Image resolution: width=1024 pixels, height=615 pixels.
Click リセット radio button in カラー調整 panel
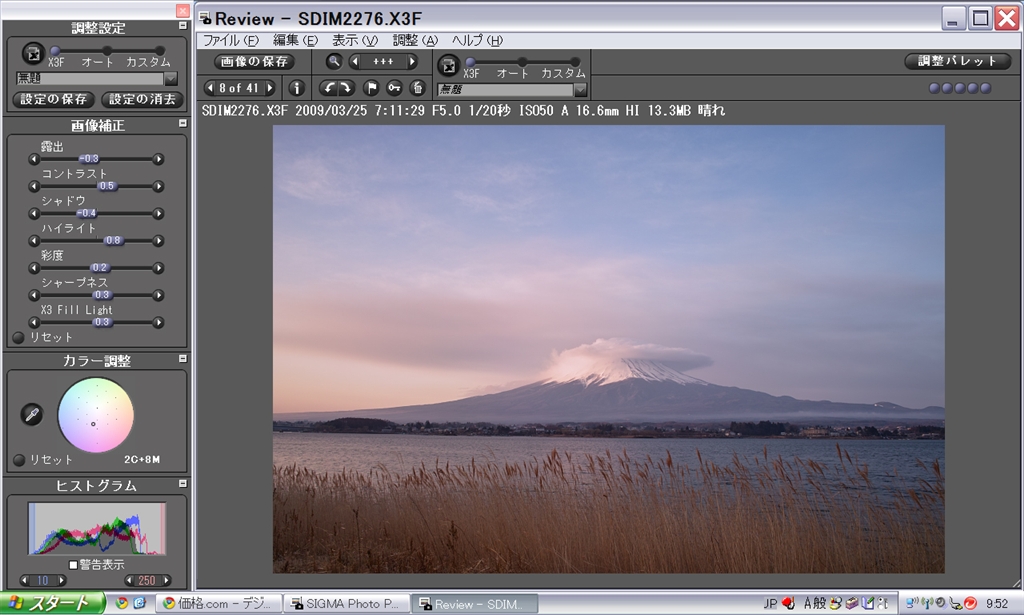(x=18, y=460)
